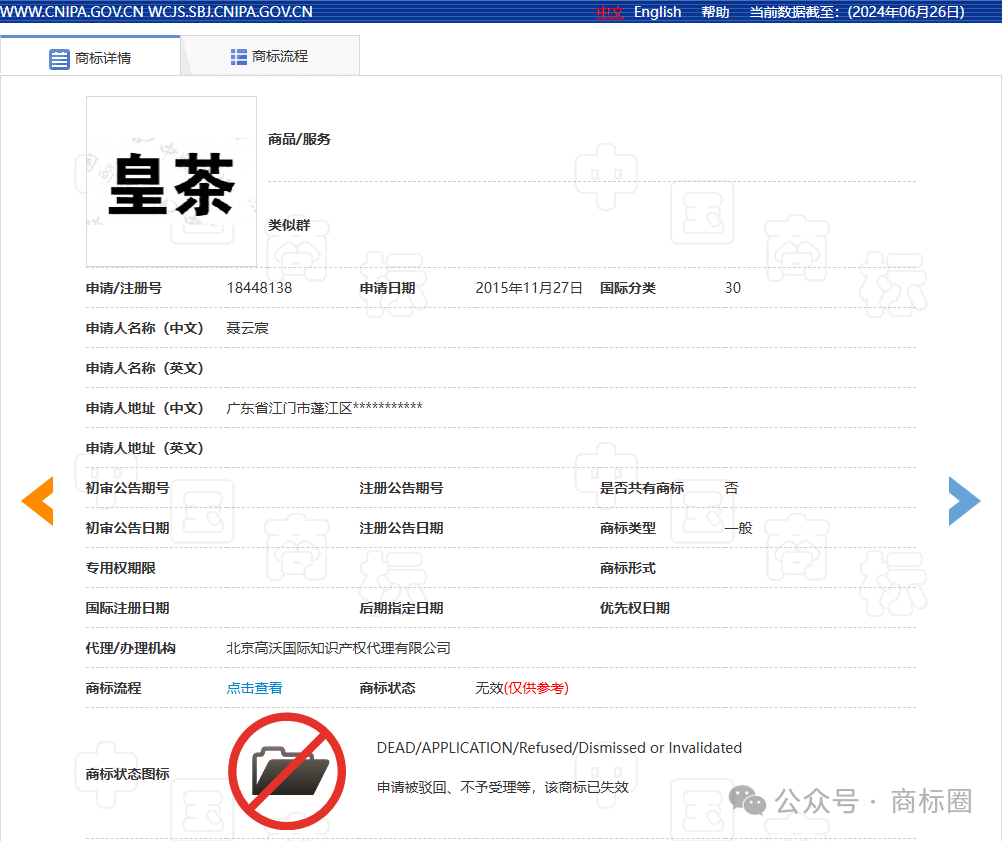The image size is (1004, 841).
Task: Select trademark type value 一般
Action: (738, 528)
